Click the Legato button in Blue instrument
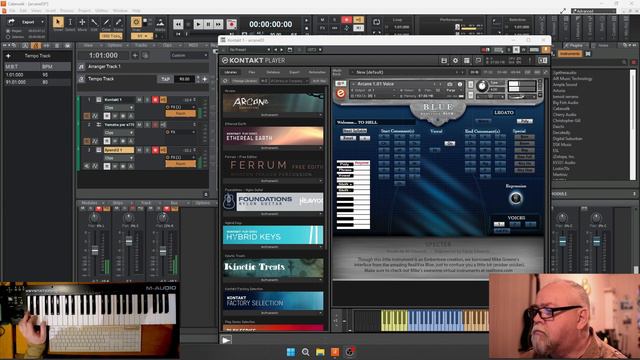 pyautogui.click(x=504, y=113)
